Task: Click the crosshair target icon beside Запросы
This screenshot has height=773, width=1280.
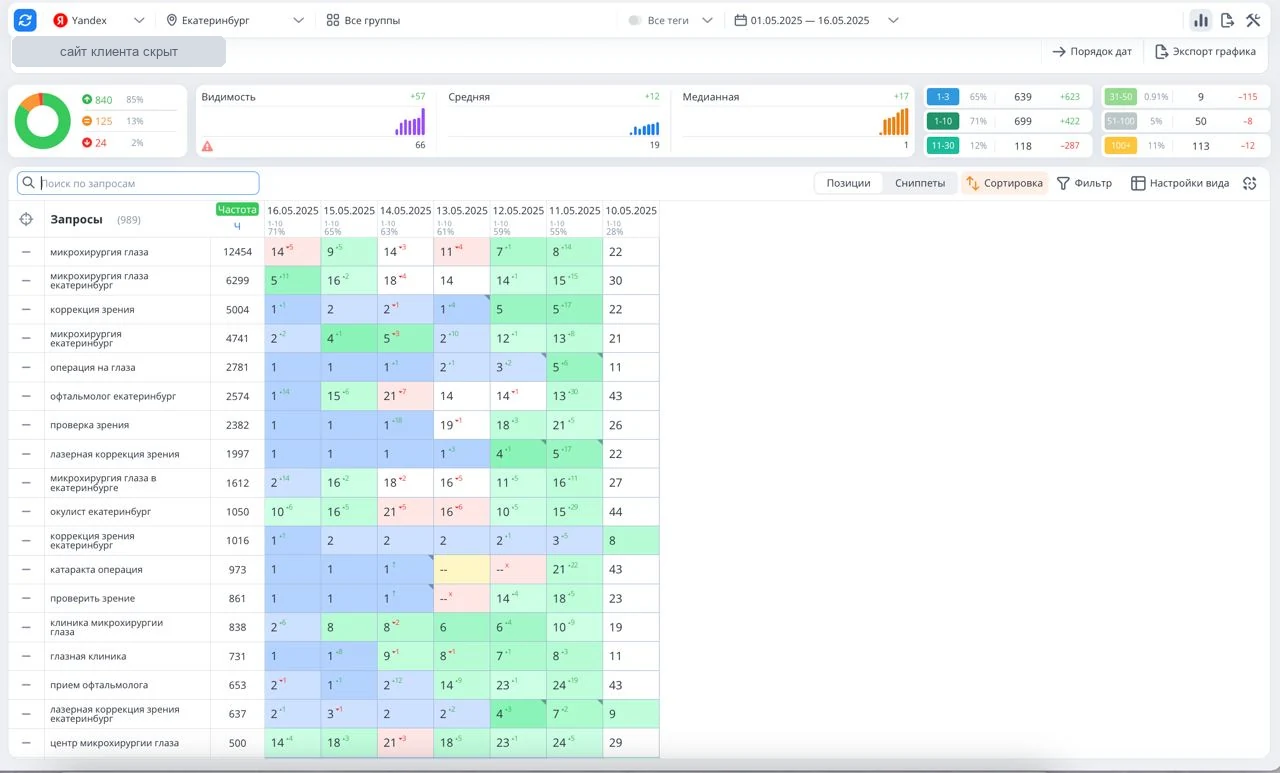Action: tap(27, 219)
